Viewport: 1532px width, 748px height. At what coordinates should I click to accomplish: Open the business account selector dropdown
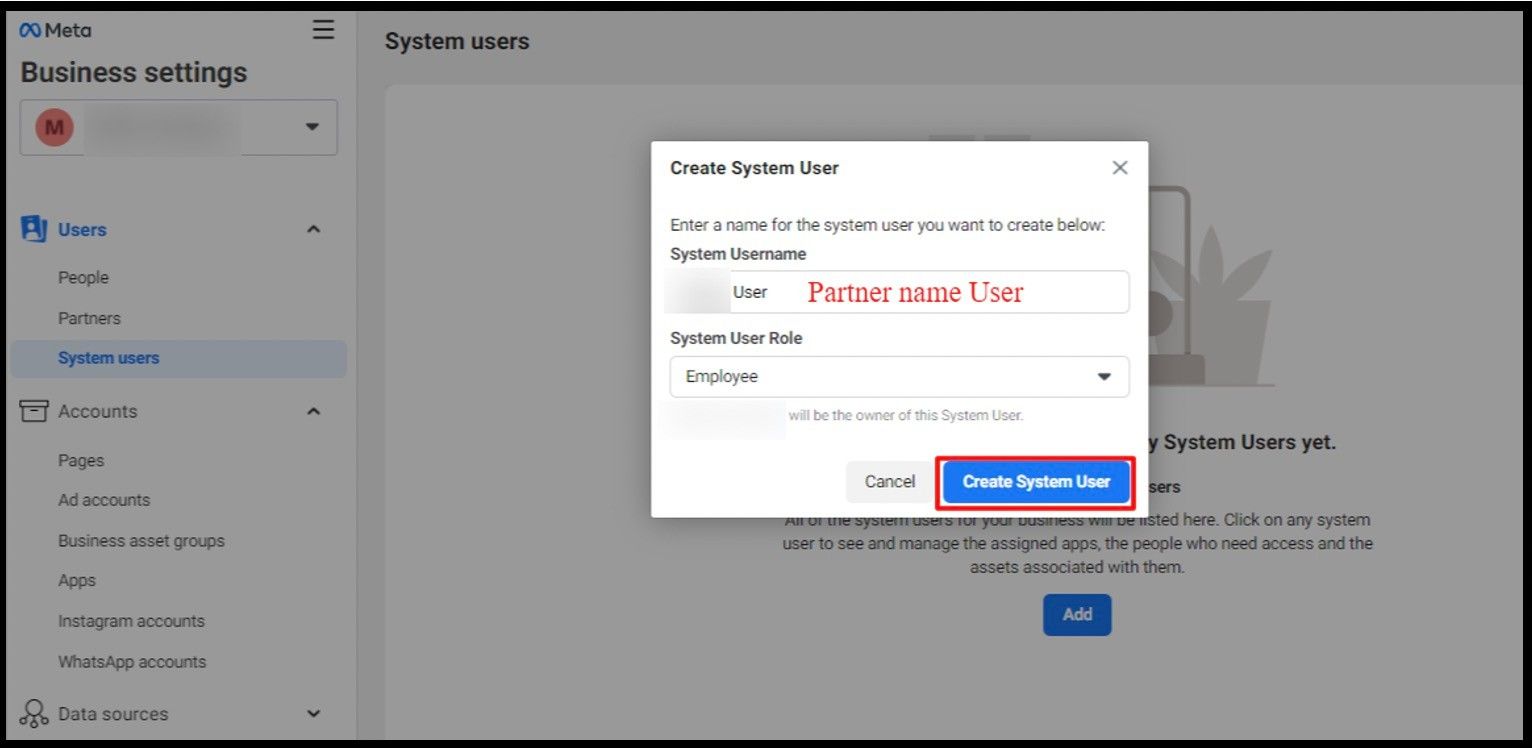tap(310, 127)
